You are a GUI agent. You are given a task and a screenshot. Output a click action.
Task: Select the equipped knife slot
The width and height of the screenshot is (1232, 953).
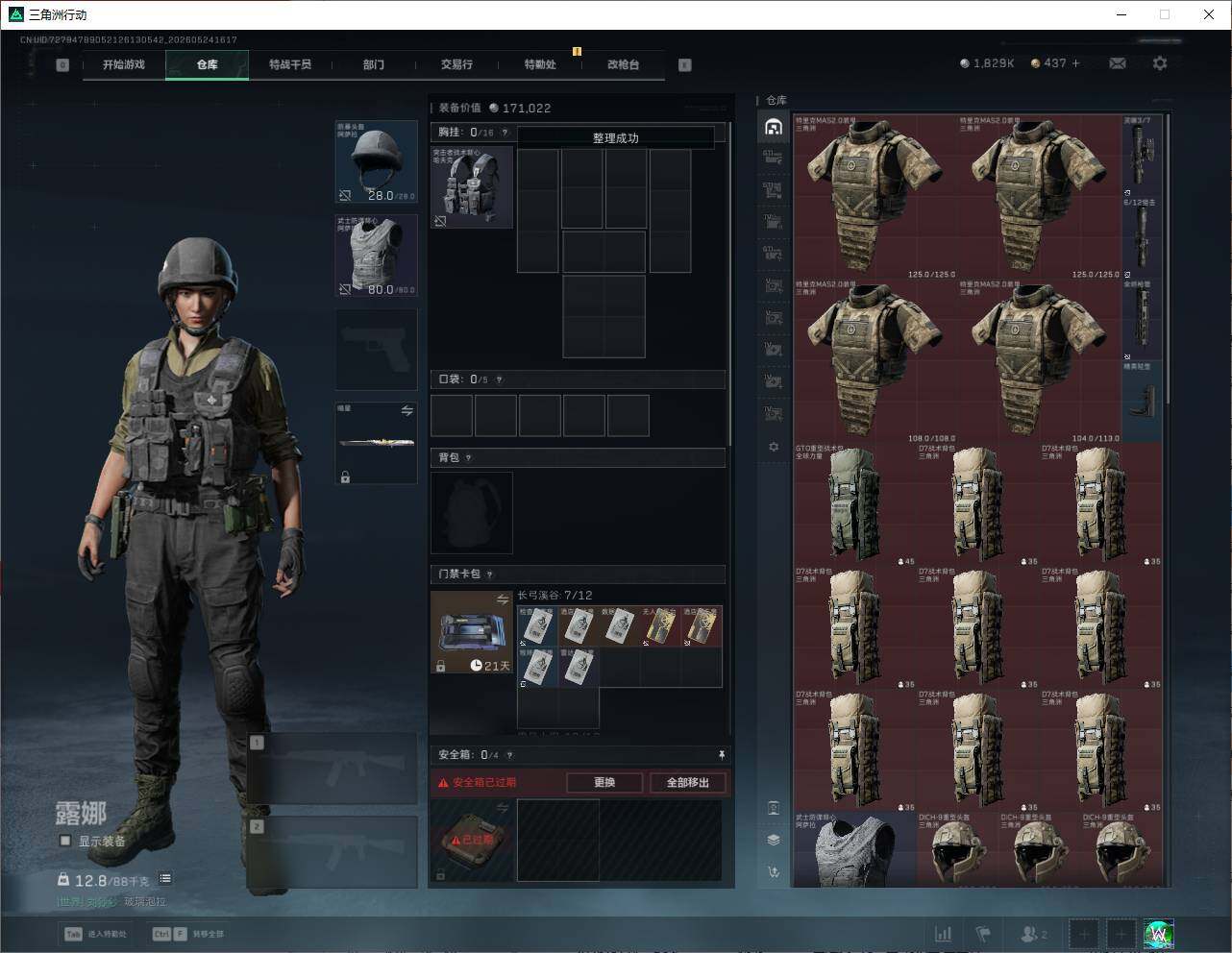tap(376, 442)
